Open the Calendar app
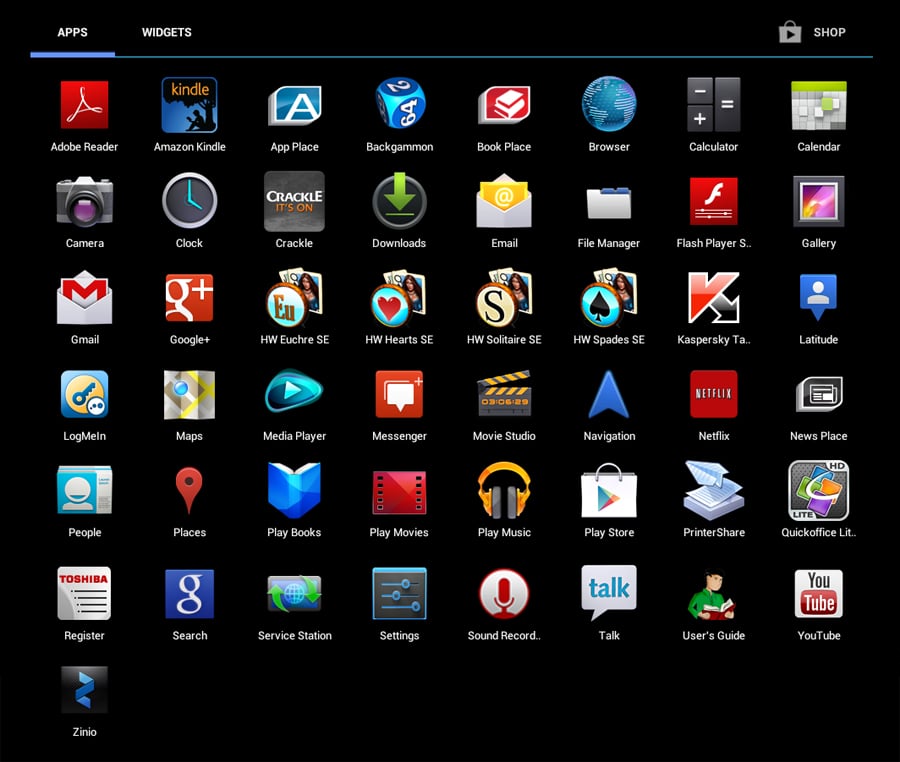The image size is (900, 762). tap(818, 106)
